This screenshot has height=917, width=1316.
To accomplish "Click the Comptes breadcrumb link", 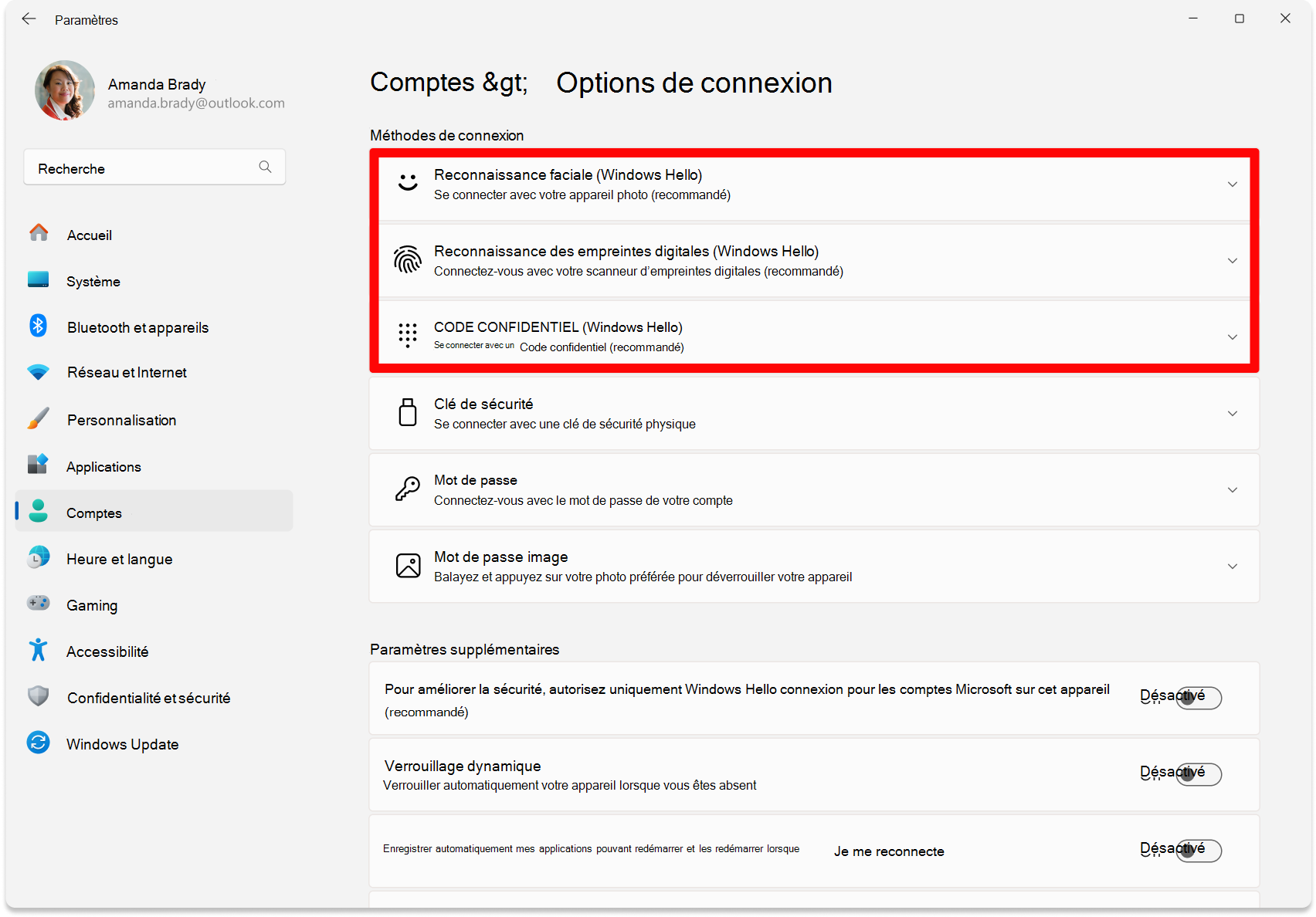I will pos(422,82).
